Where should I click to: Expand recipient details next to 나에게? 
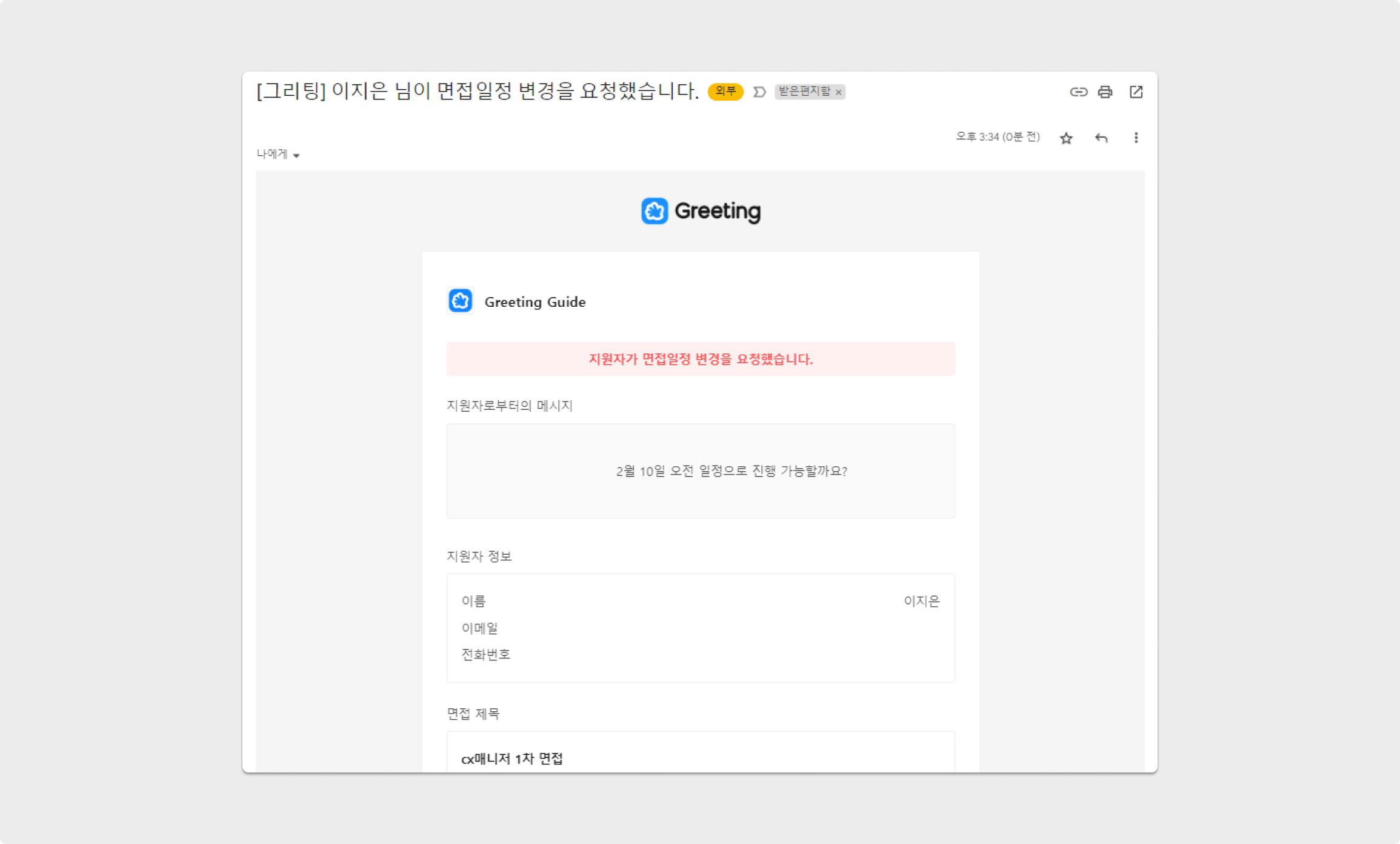coord(296,156)
